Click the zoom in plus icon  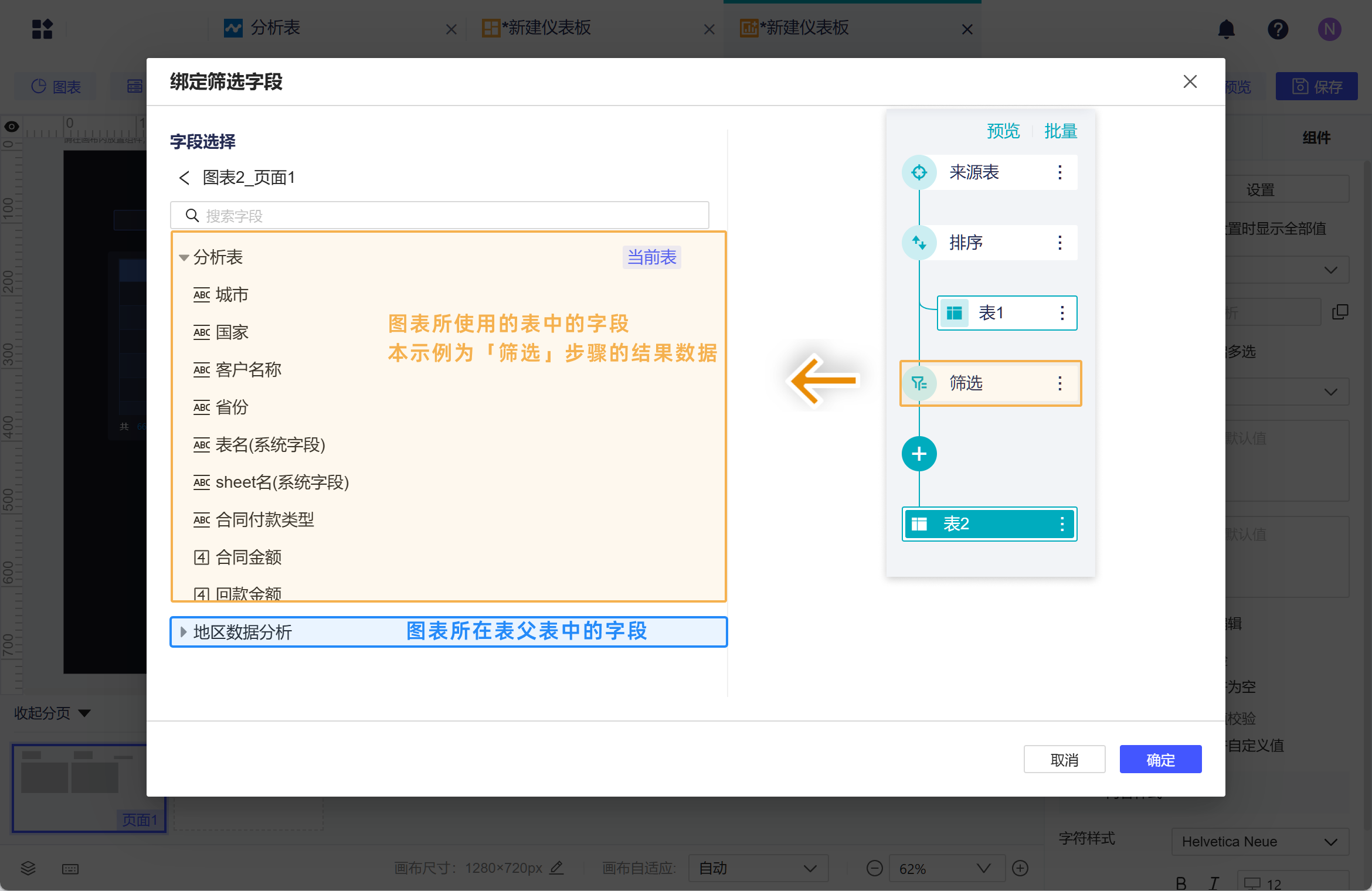point(1020,868)
